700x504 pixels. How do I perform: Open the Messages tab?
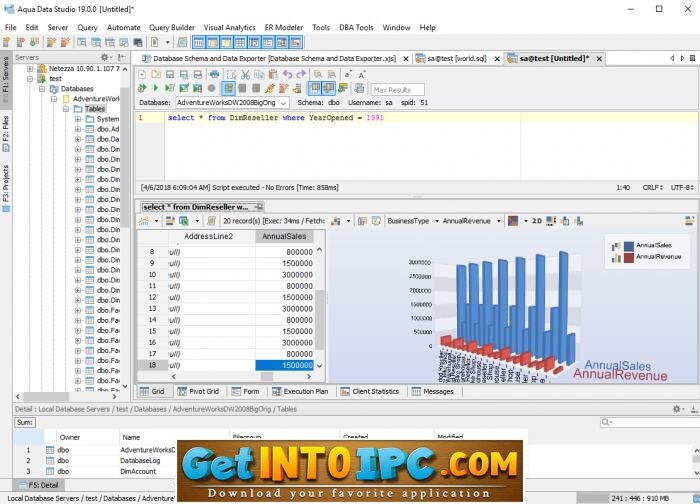(433, 392)
